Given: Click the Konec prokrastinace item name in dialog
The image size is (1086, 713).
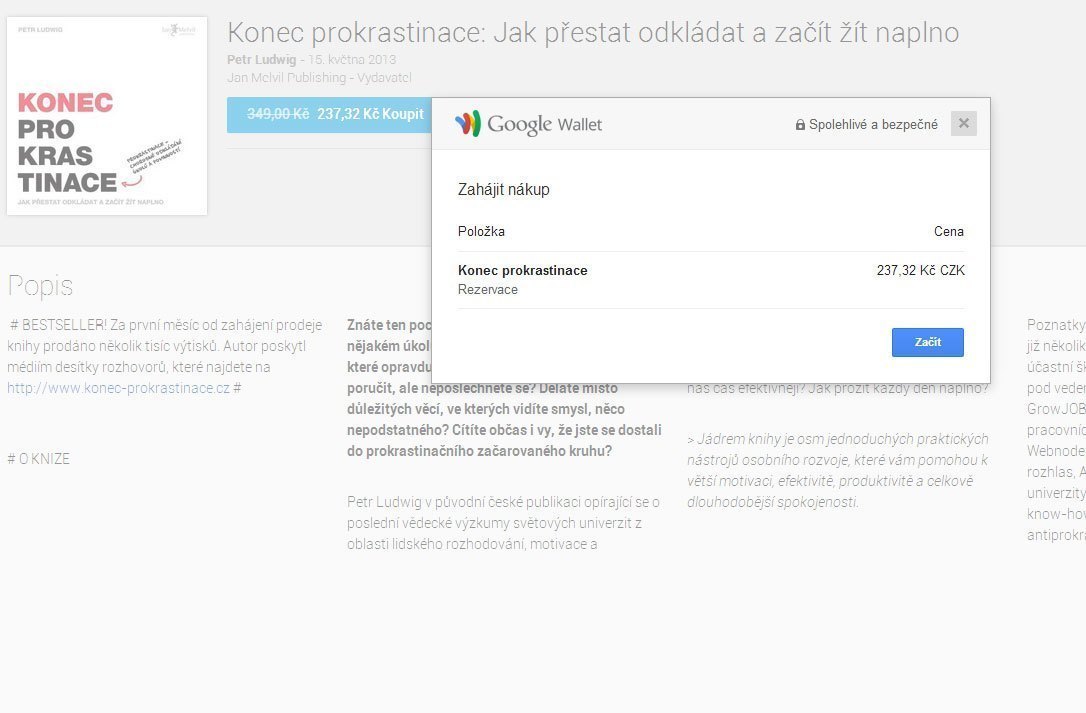Looking at the screenshot, I should (x=523, y=270).
